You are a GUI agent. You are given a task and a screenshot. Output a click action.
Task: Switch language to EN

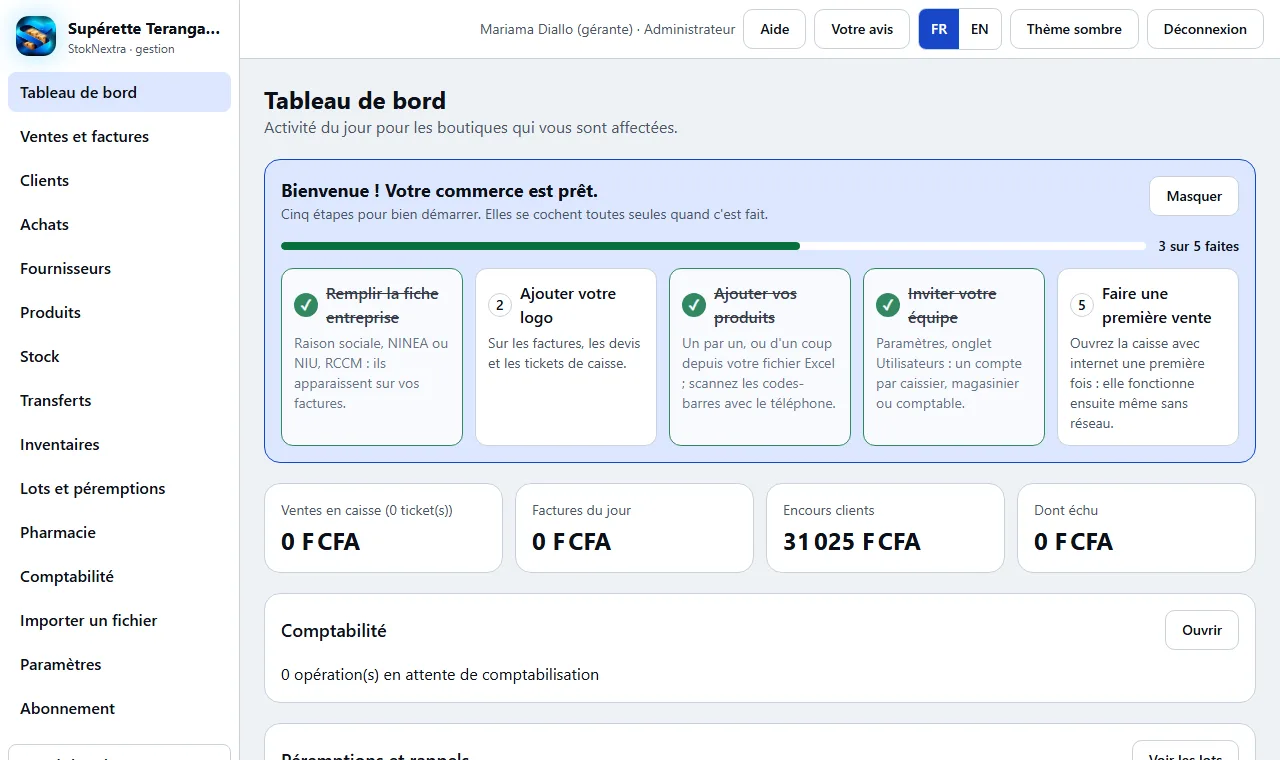[x=980, y=29]
